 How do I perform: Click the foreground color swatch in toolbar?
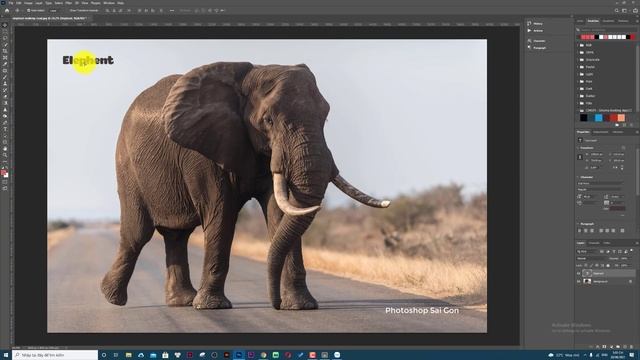[4, 173]
